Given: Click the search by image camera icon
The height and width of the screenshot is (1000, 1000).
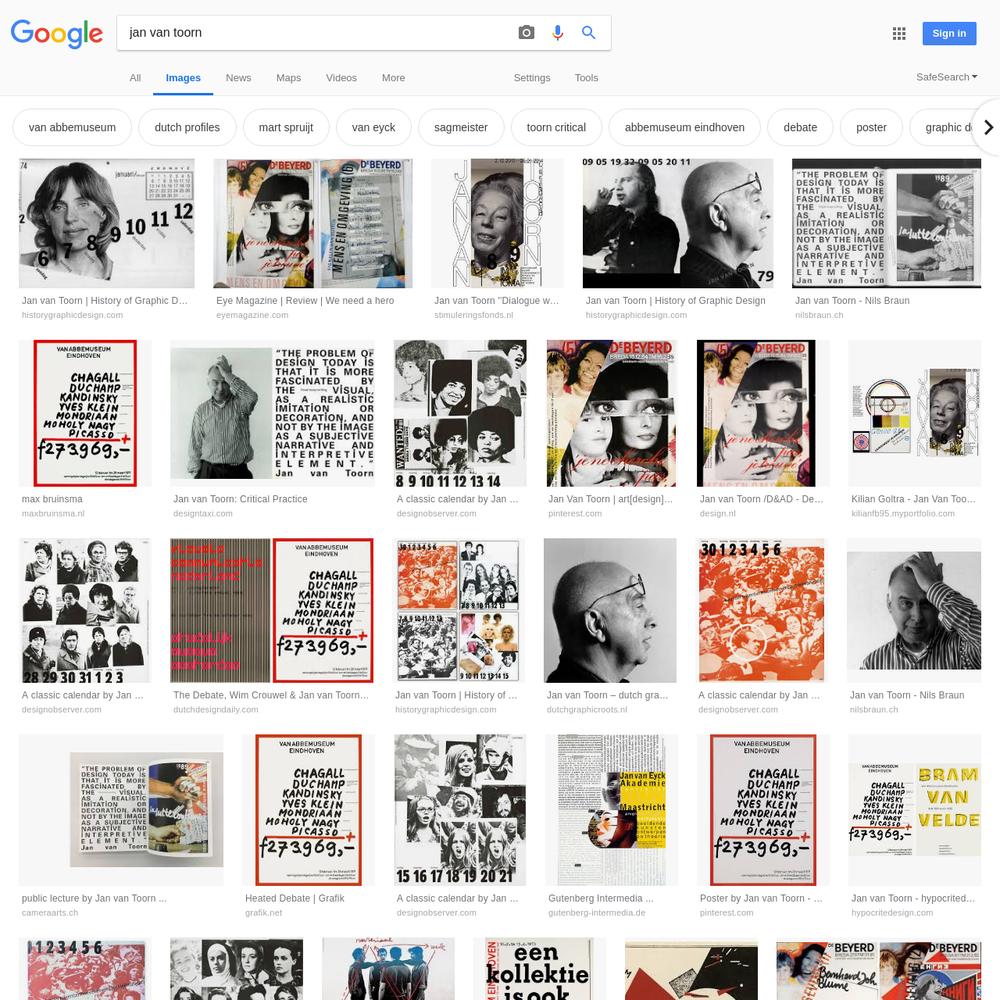Looking at the screenshot, I should pos(526,33).
